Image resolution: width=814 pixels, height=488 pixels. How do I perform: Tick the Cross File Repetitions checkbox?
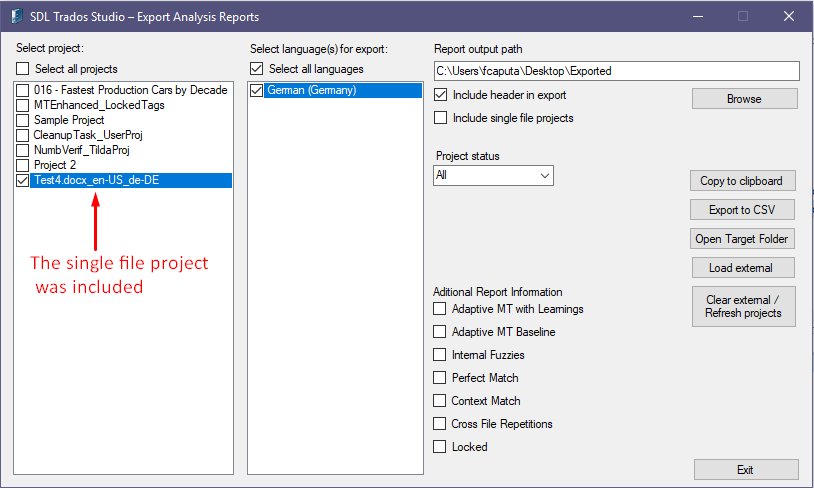[439, 424]
